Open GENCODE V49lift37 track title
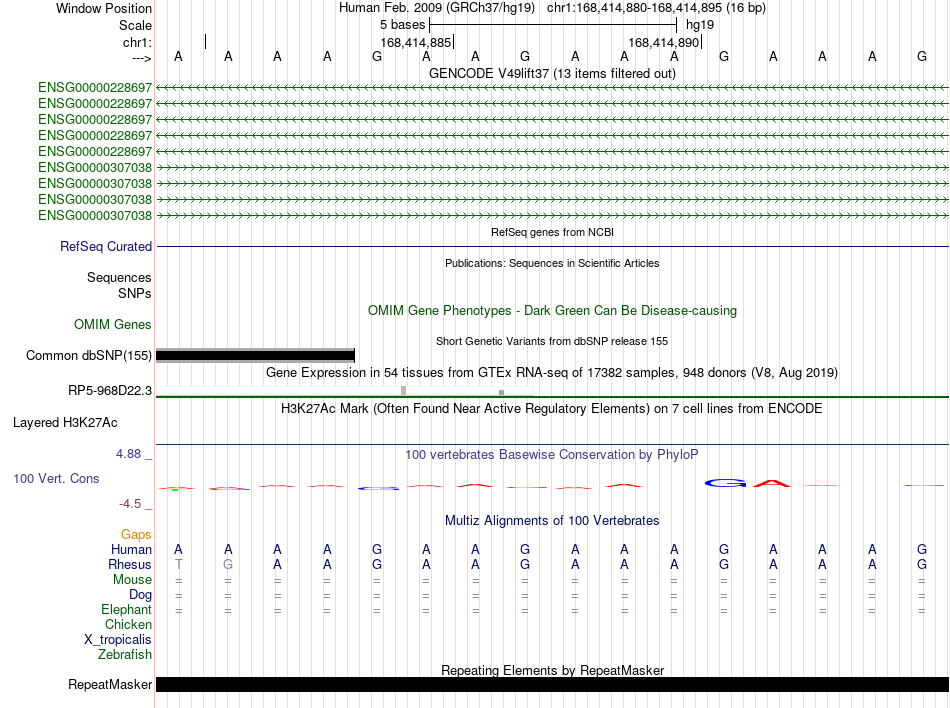The image size is (950, 708). [552, 73]
